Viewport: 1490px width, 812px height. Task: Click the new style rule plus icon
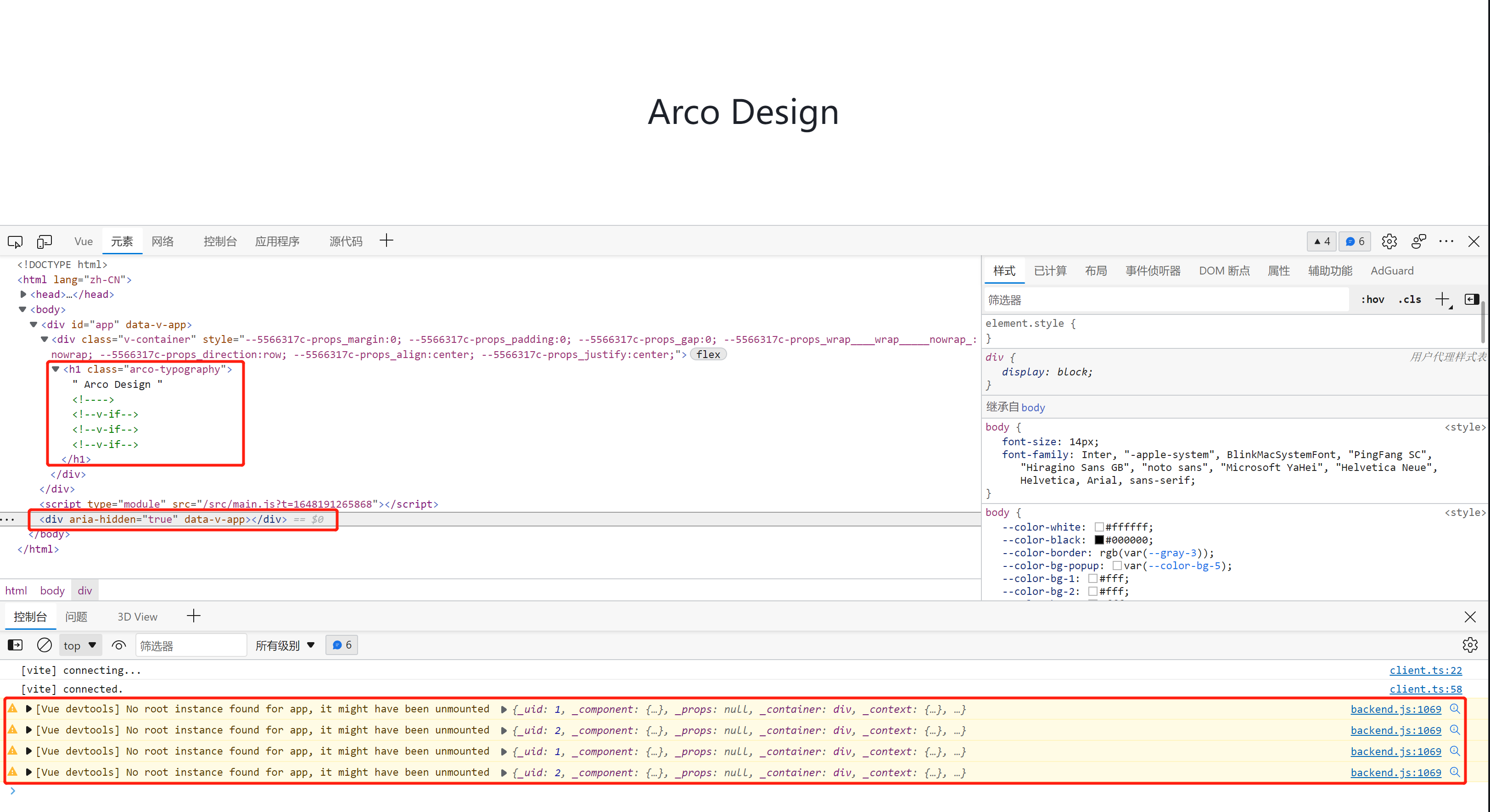click(x=1442, y=299)
